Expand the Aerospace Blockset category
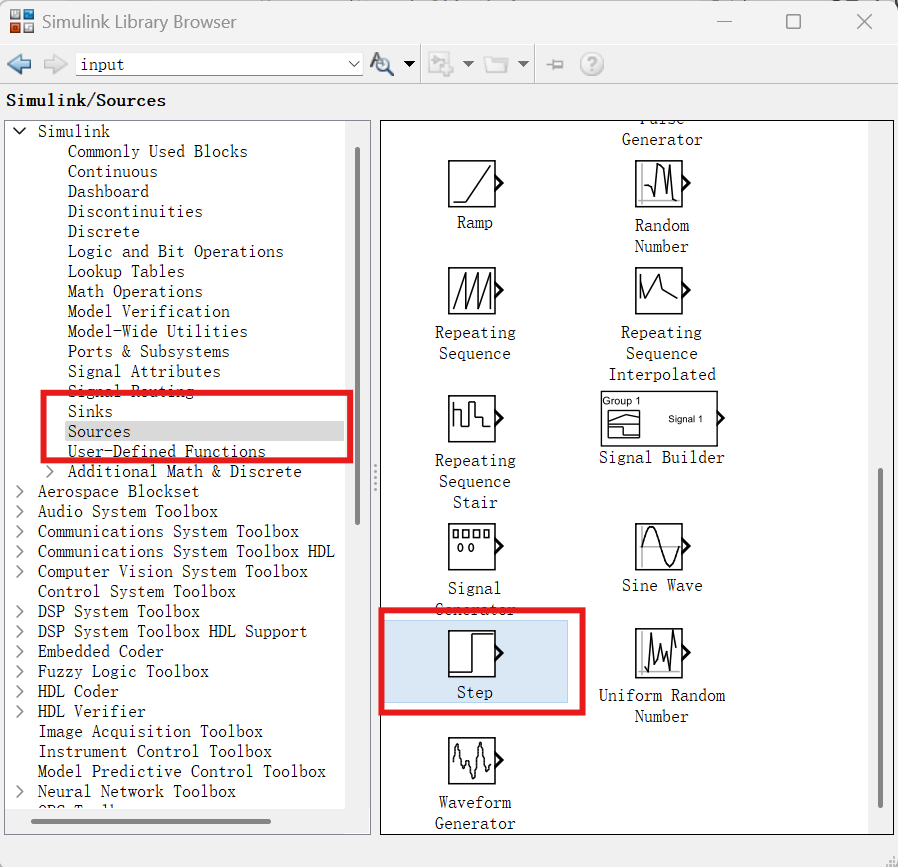Viewport: 898px width, 867px height. coord(20,491)
